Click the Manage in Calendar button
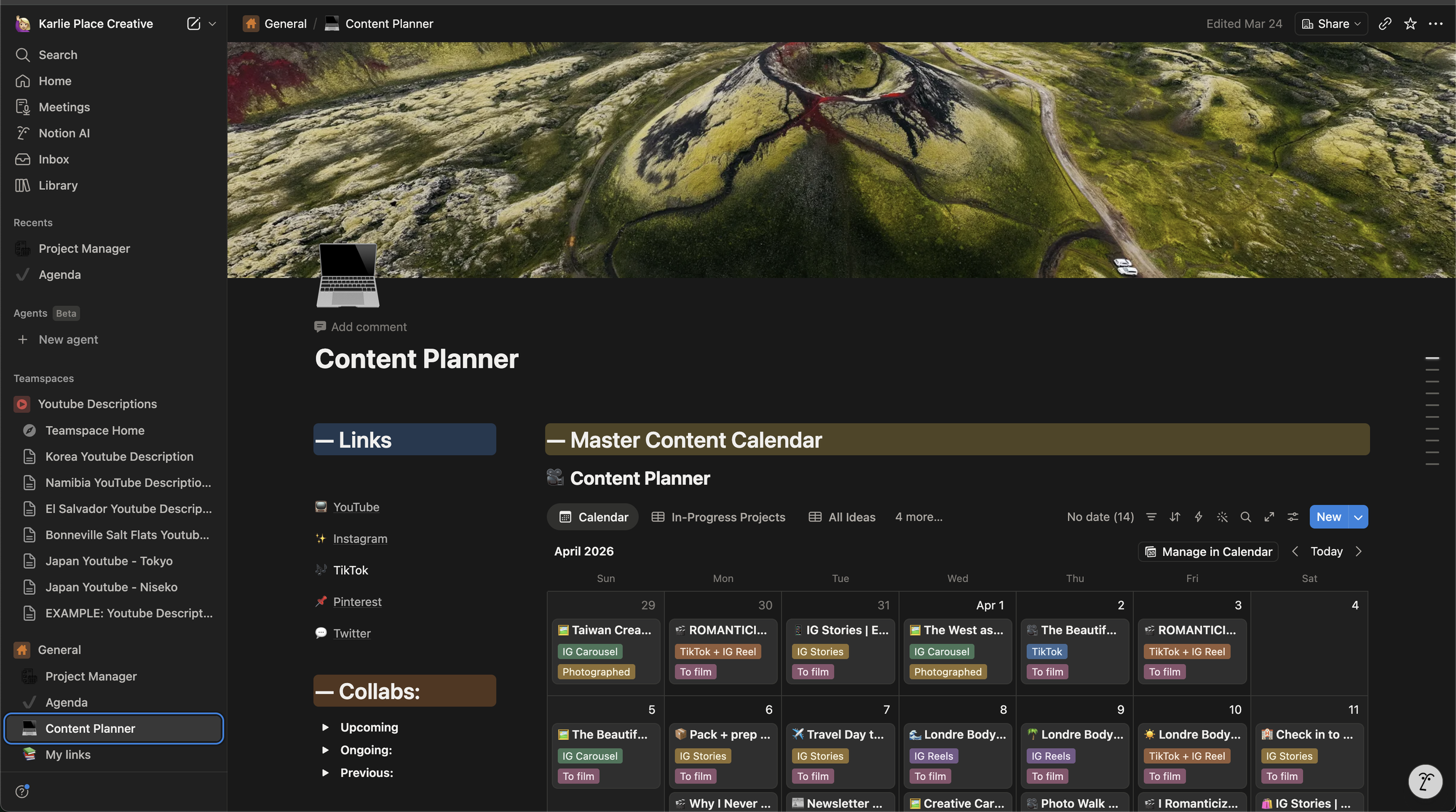This screenshot has height=812, width=1456. [1208, 552]
